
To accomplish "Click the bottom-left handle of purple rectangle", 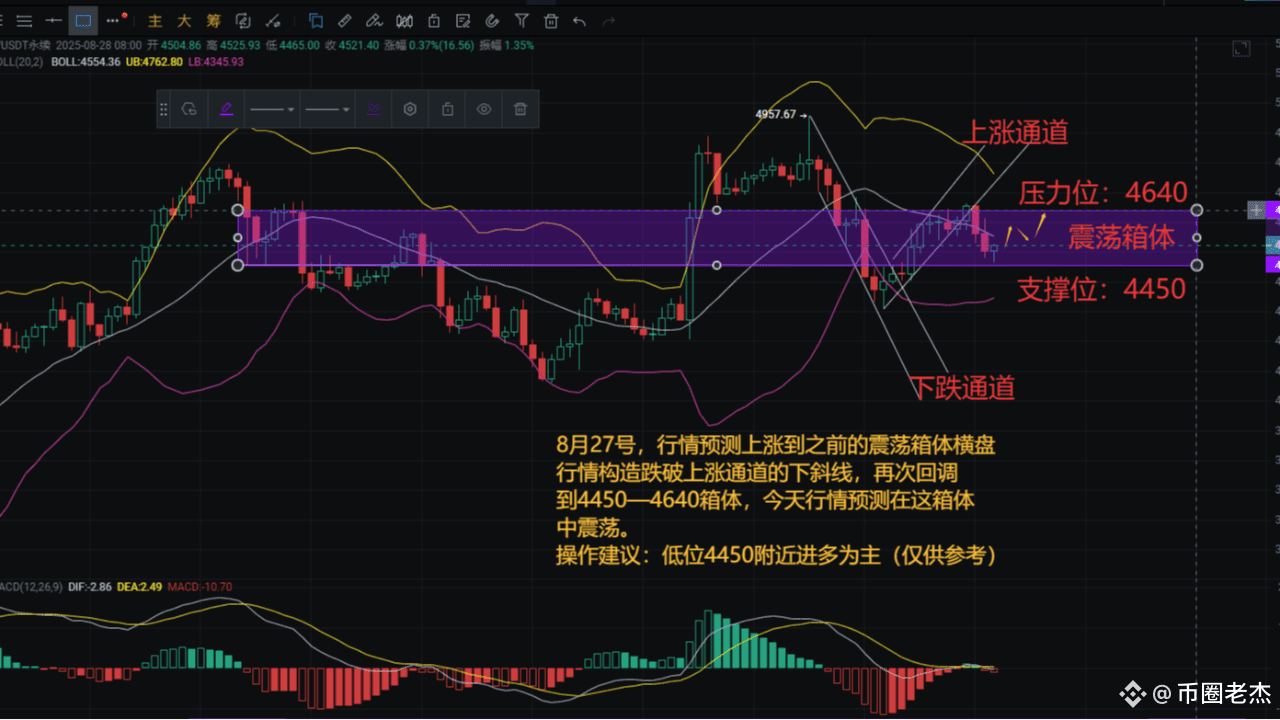I will [x=237, y=265].
